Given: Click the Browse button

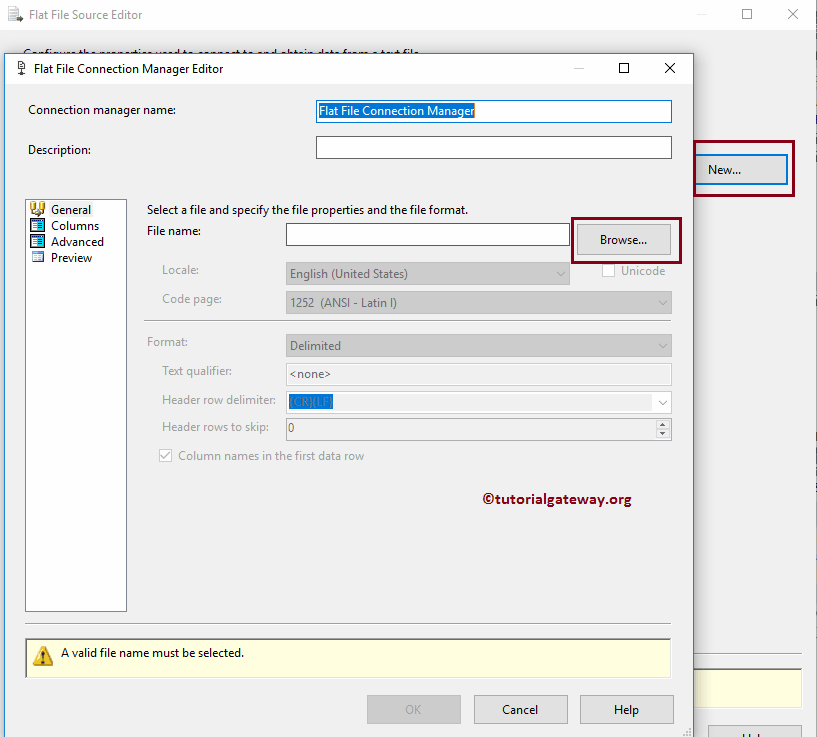Looking at the screenshot, I should [x=624, y=239].
